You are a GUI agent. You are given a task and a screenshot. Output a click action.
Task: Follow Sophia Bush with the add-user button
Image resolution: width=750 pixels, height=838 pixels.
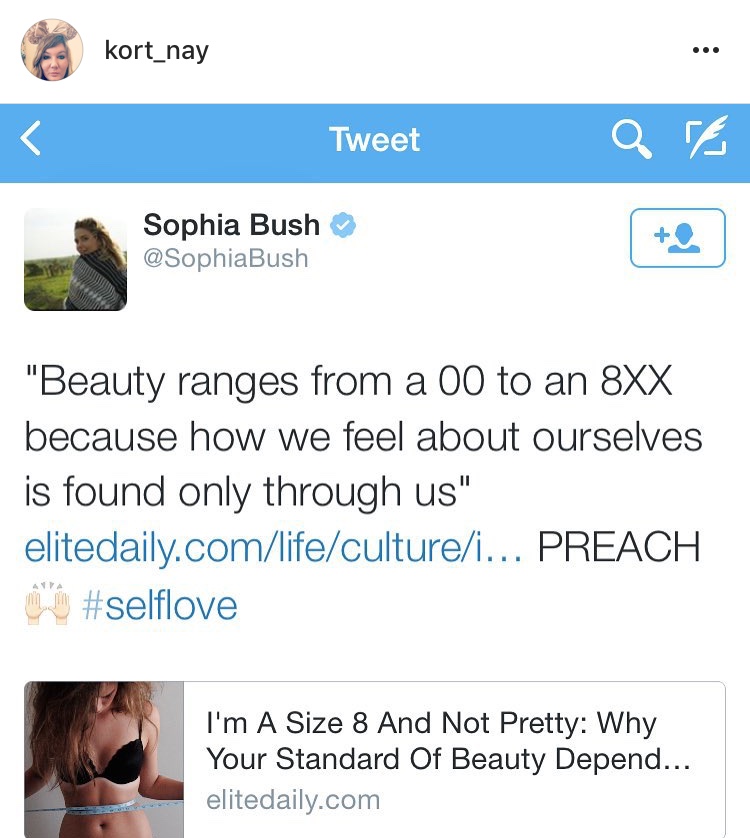click(677, 238)
